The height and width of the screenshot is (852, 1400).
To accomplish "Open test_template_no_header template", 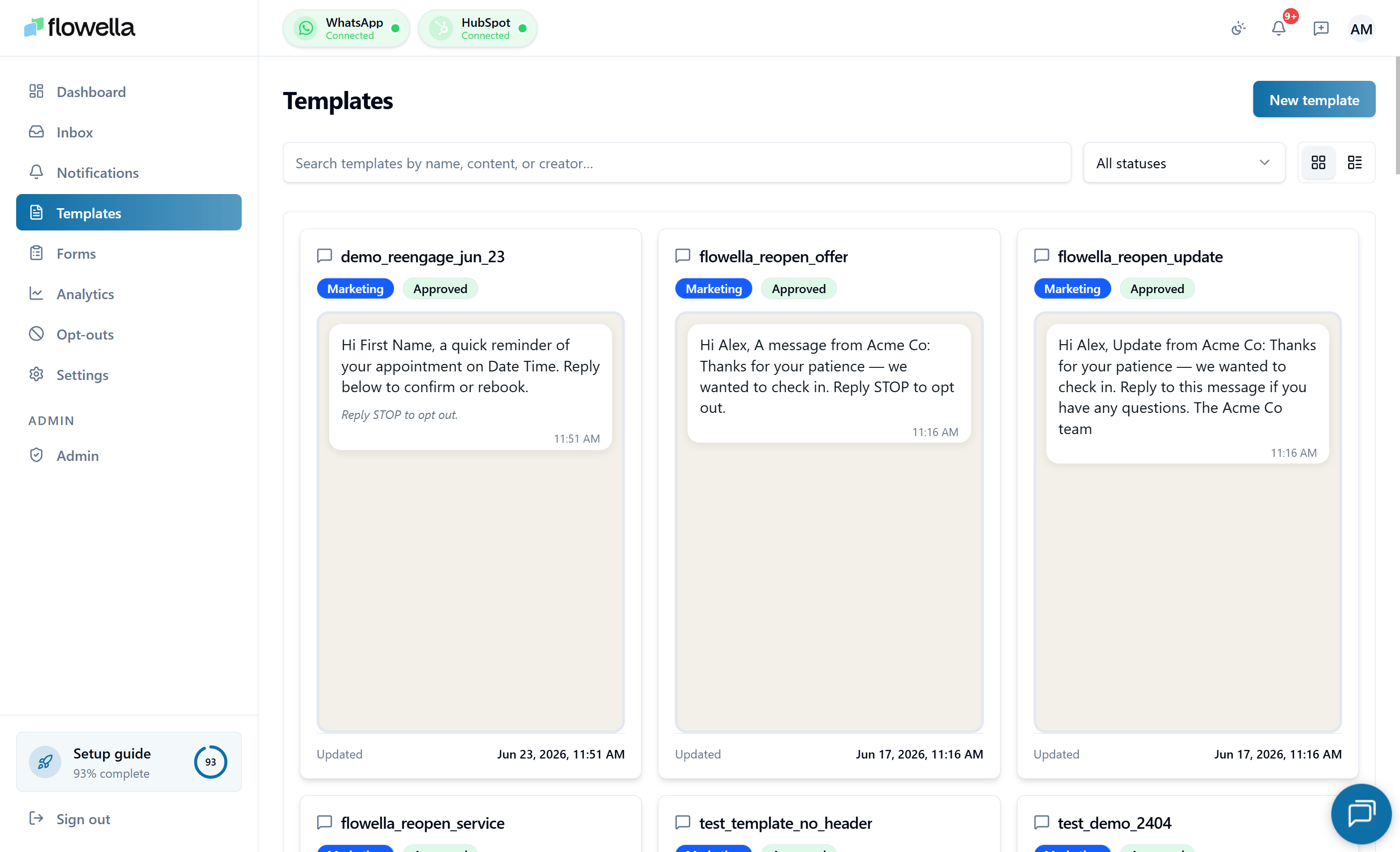I will click(785, 823).
